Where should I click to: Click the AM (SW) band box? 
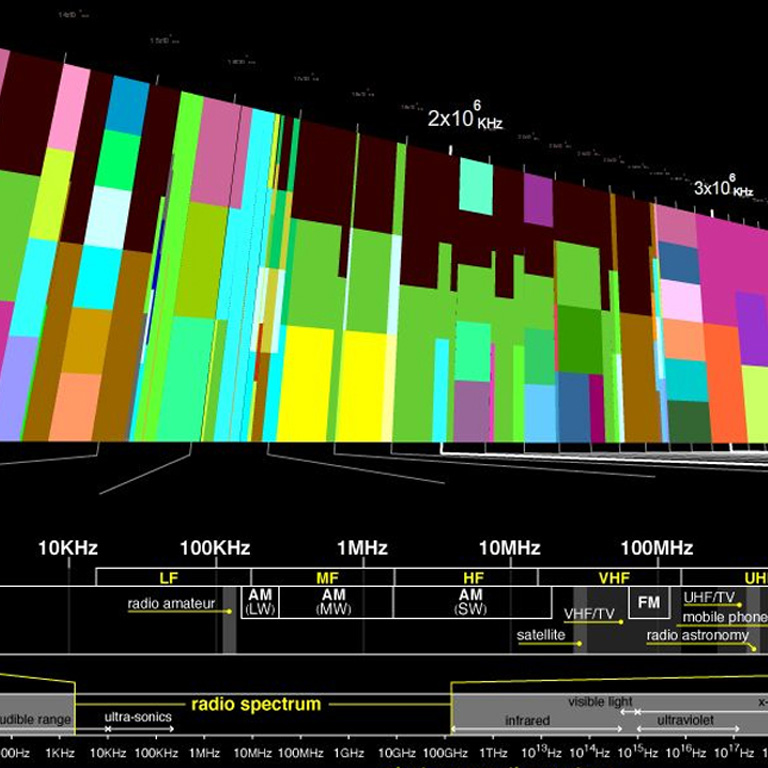tap(471, 602)
